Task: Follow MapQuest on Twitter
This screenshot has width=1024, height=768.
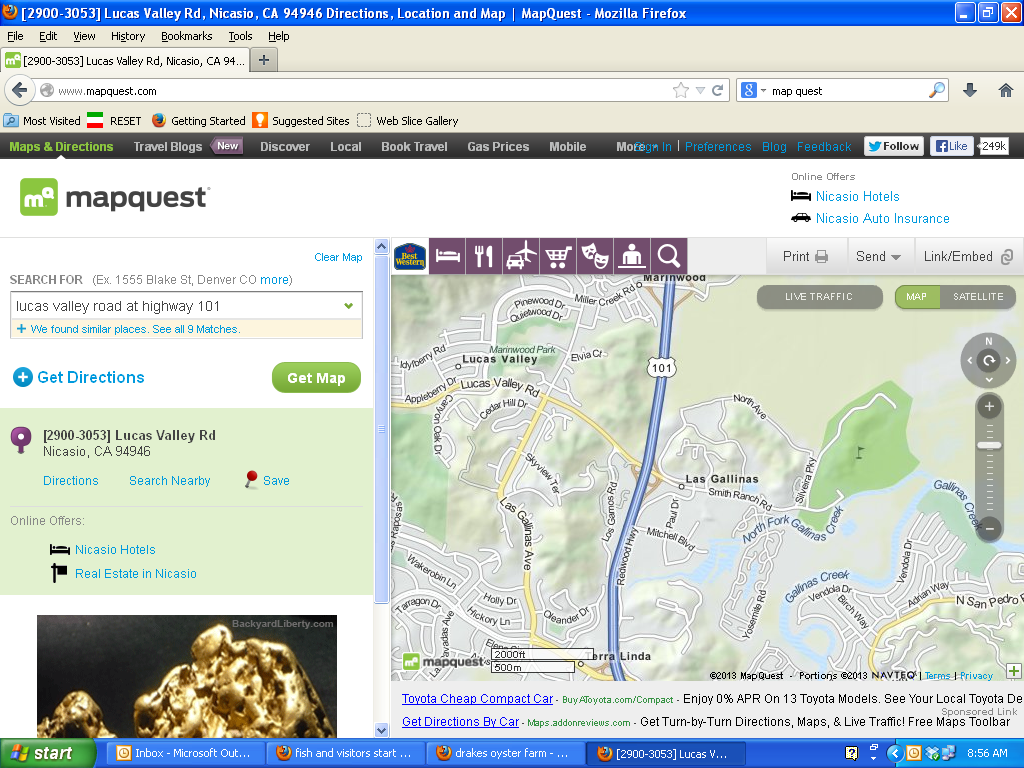Action: (893, 146)
